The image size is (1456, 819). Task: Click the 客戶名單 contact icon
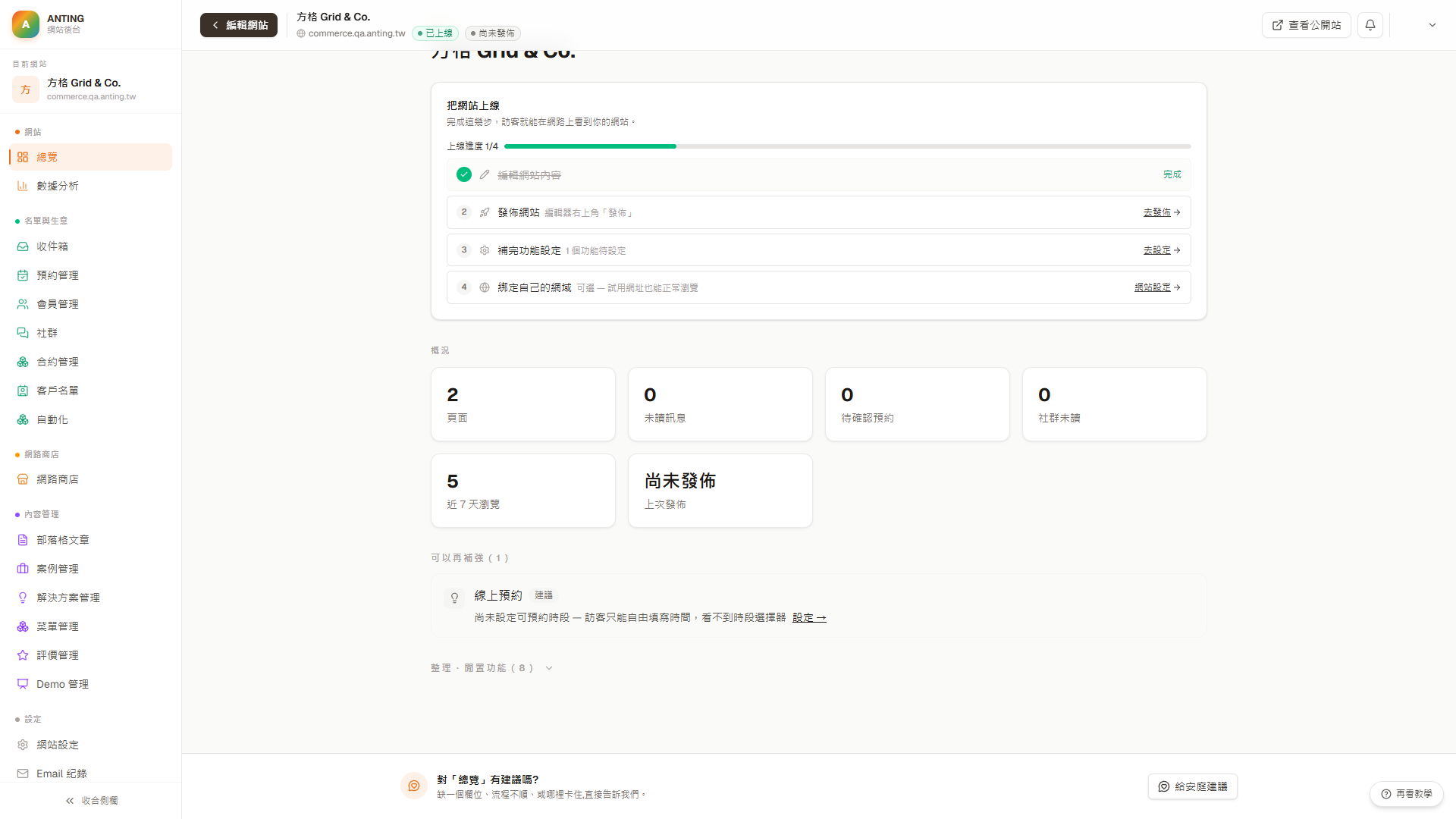coord(23,391)
